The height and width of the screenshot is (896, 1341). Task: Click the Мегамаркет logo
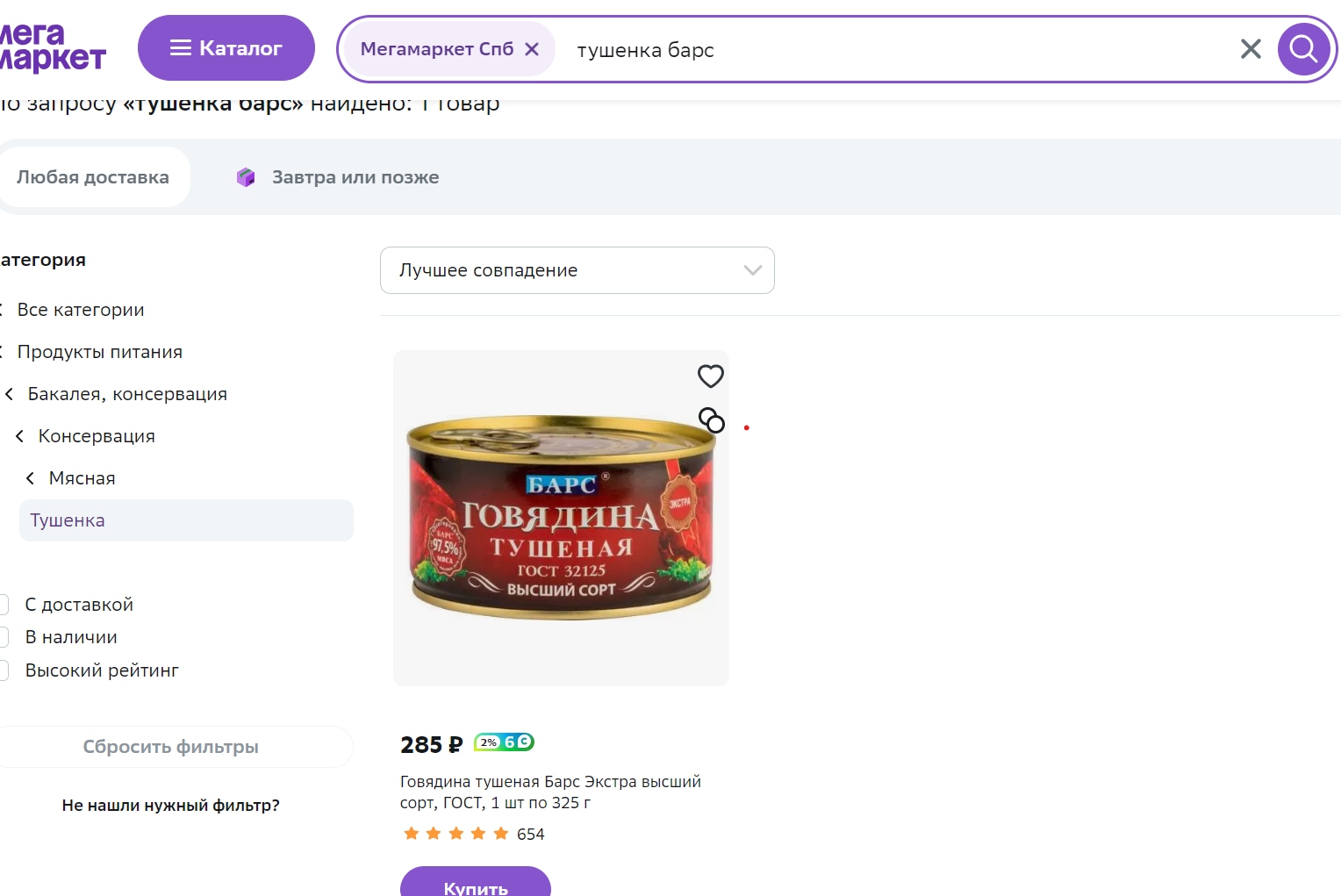coord(53,48)
